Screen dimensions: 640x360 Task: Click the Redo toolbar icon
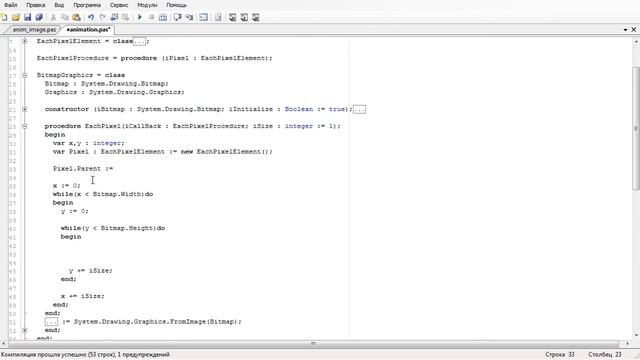click(102, 17)
